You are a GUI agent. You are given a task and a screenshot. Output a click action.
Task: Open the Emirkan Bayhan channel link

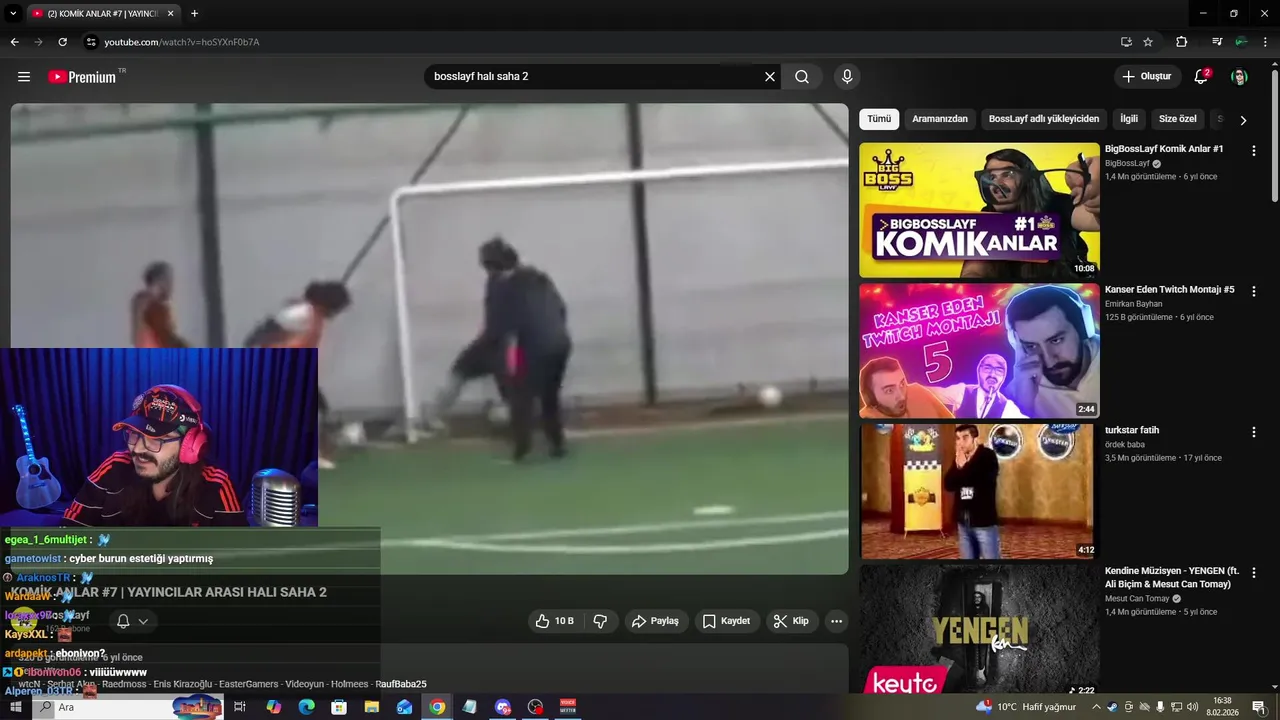tap(1134, 304)
